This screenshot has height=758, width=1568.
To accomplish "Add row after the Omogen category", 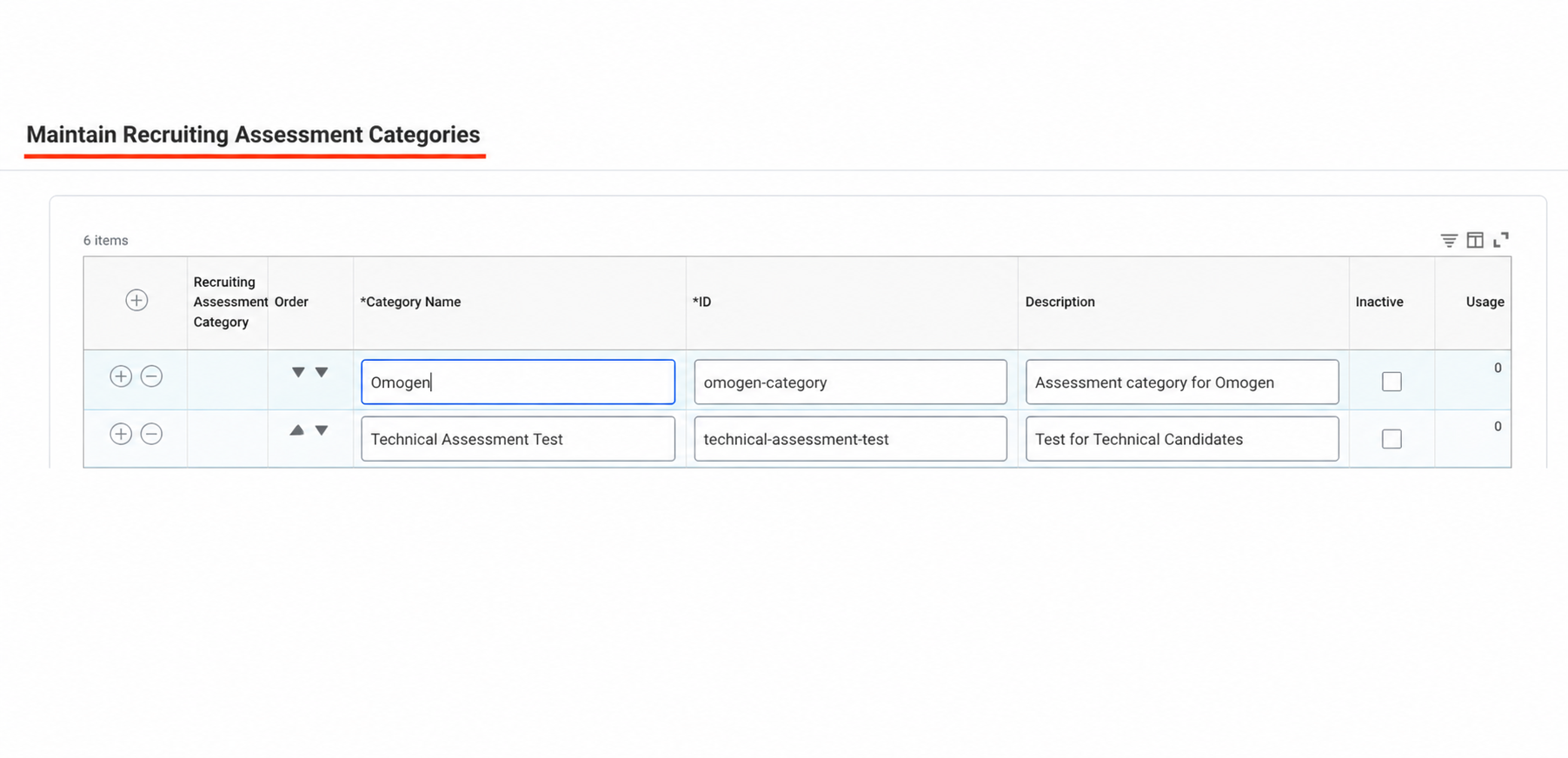I will tap(121, 376).
